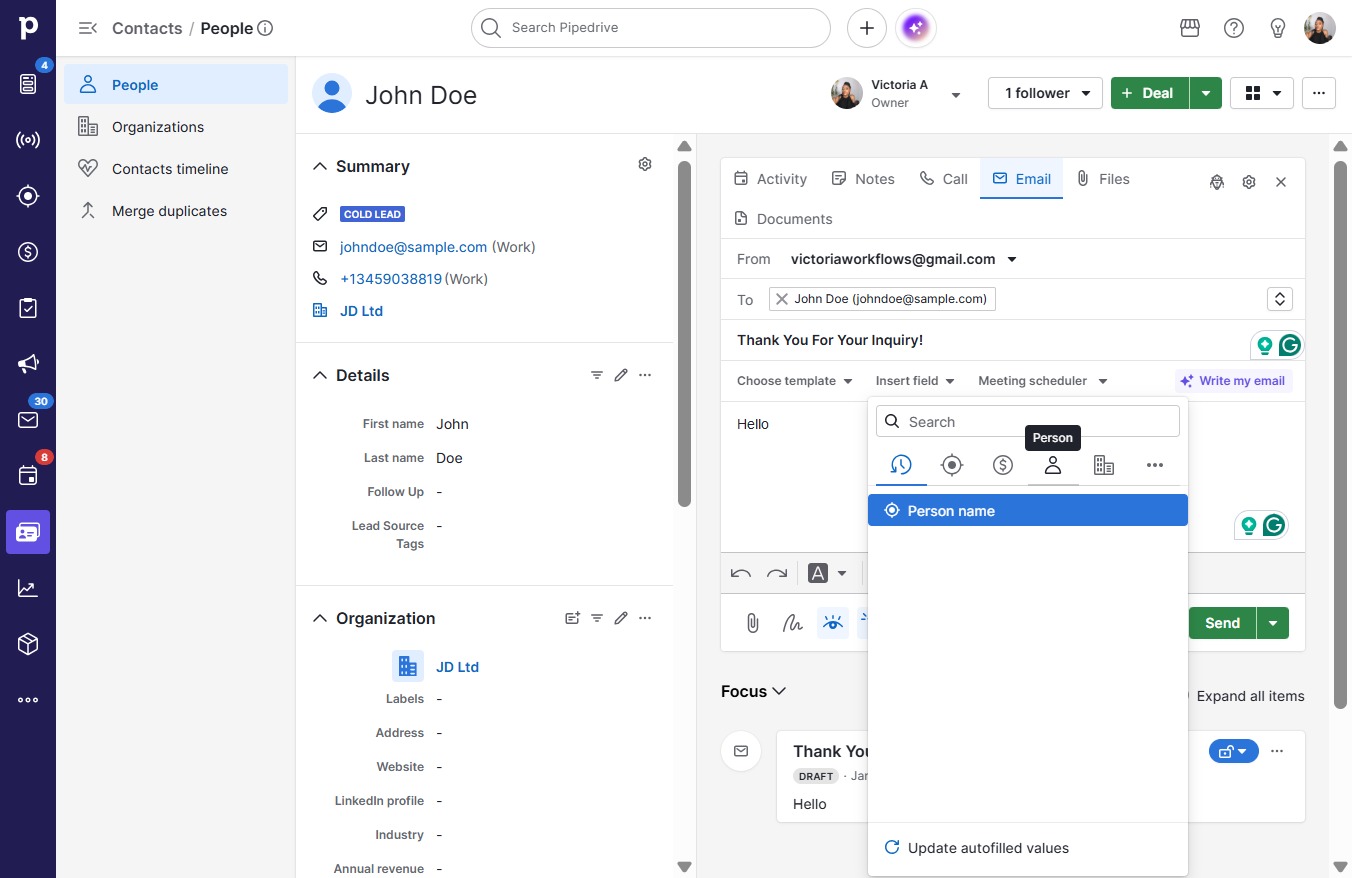Open the lightbulb tips icon
Screen dimensions: 1352x878
pyautogui.click(x=1277, y=28)
